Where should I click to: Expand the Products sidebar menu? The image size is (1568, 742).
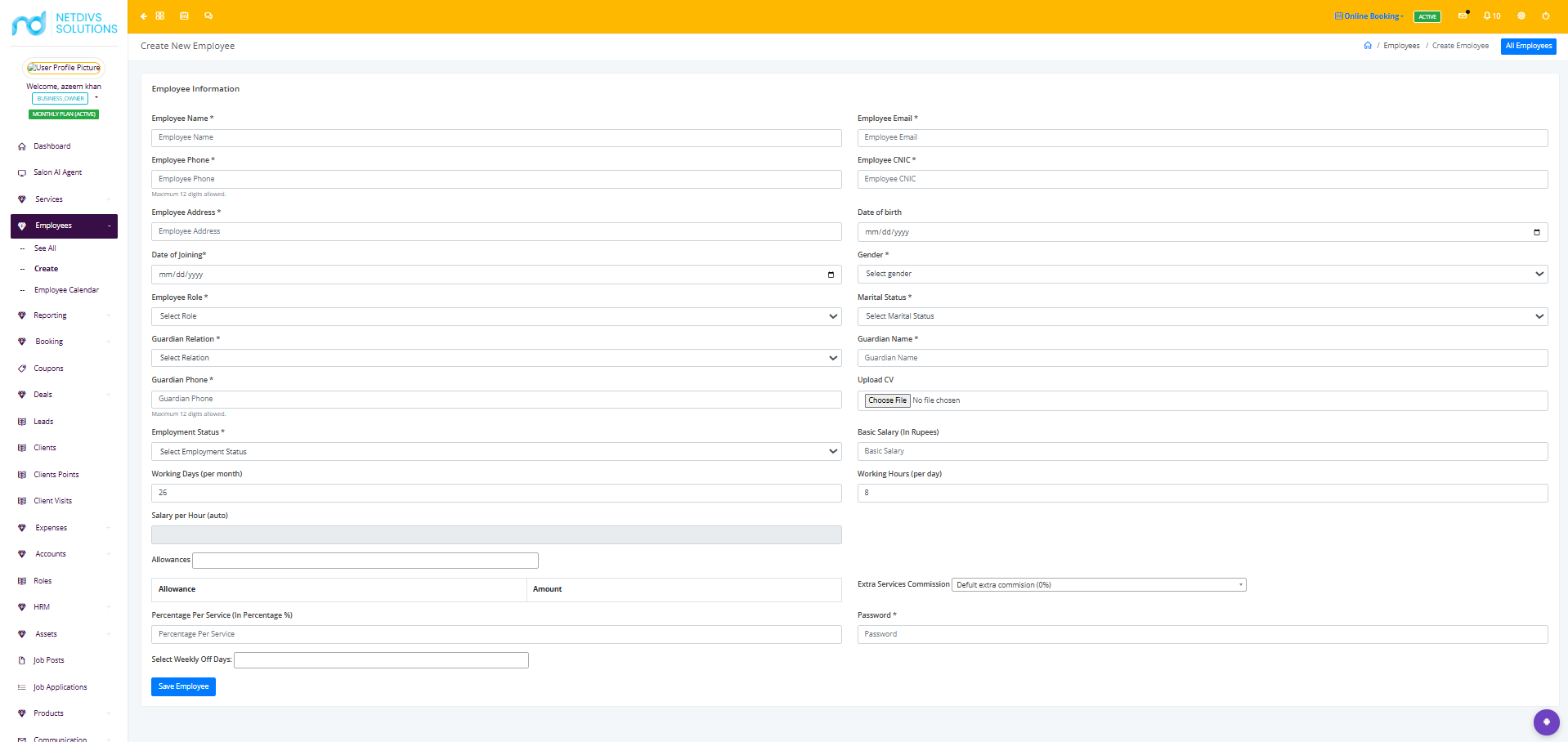coord(64,713)
